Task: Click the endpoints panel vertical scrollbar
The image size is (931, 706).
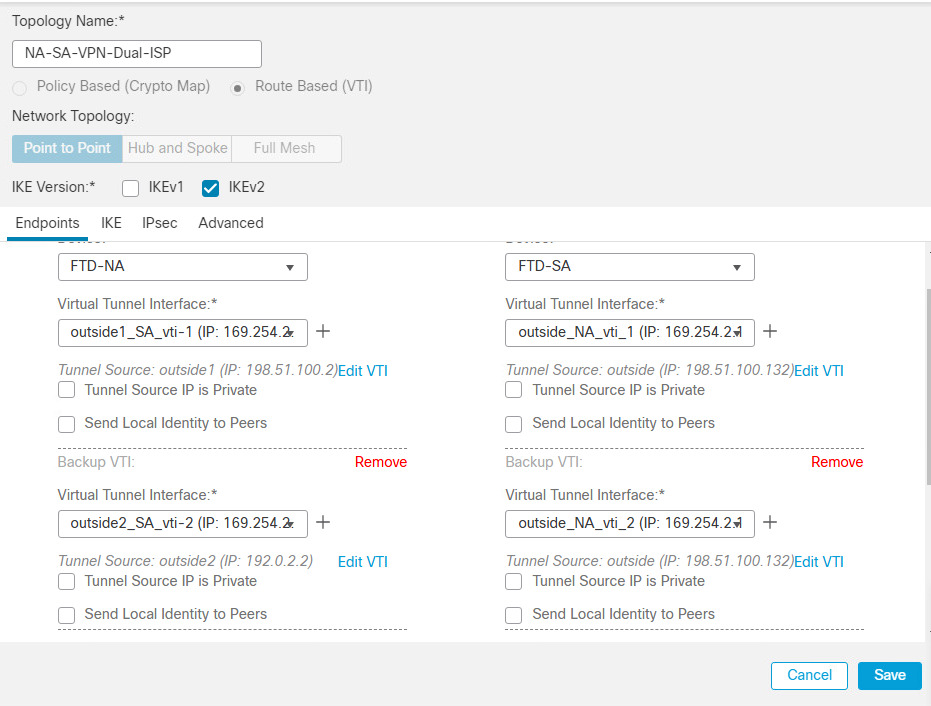Action: (928, 386)
